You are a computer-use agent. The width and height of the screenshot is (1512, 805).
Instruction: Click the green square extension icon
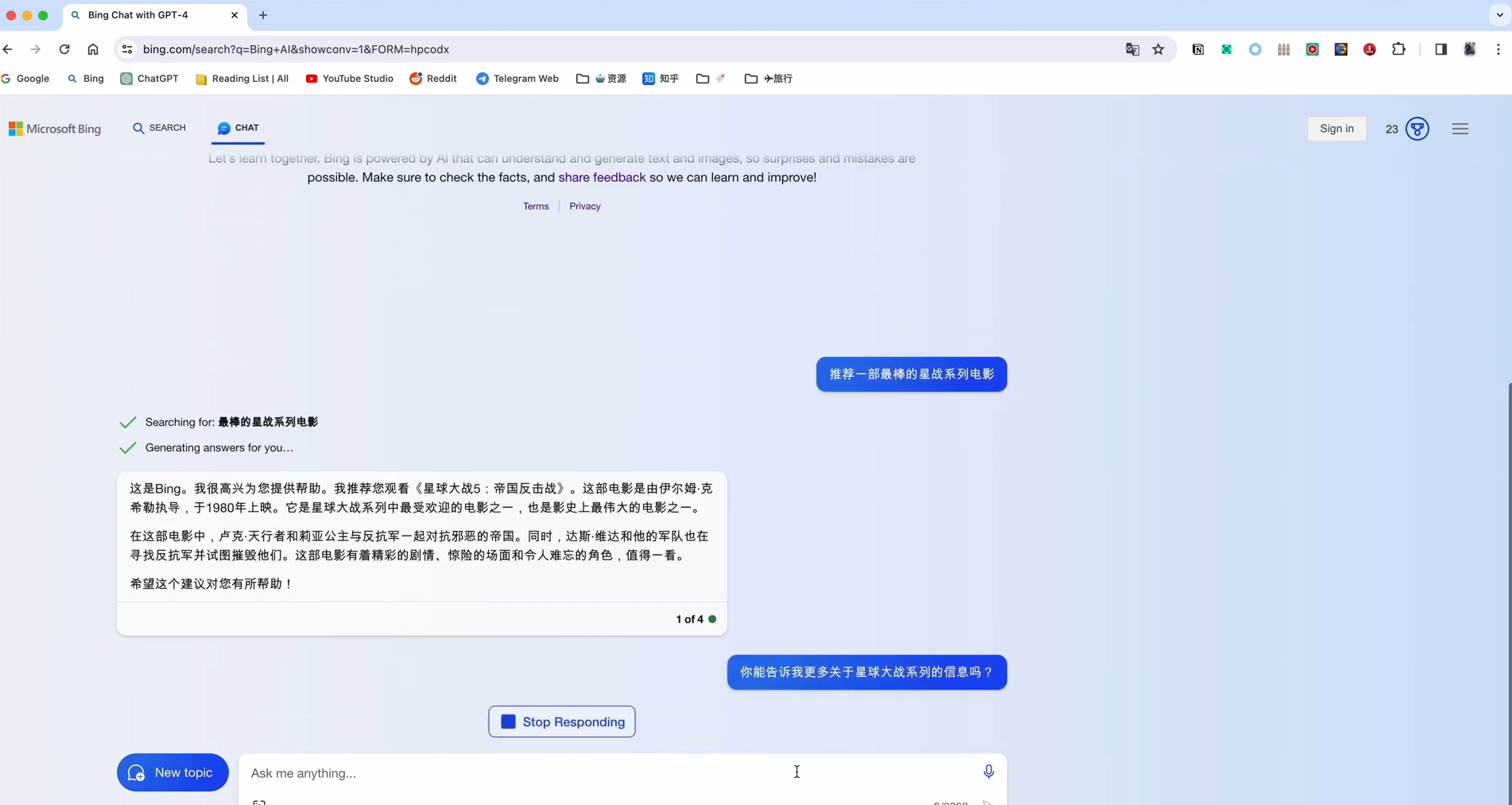[1227, 49]
